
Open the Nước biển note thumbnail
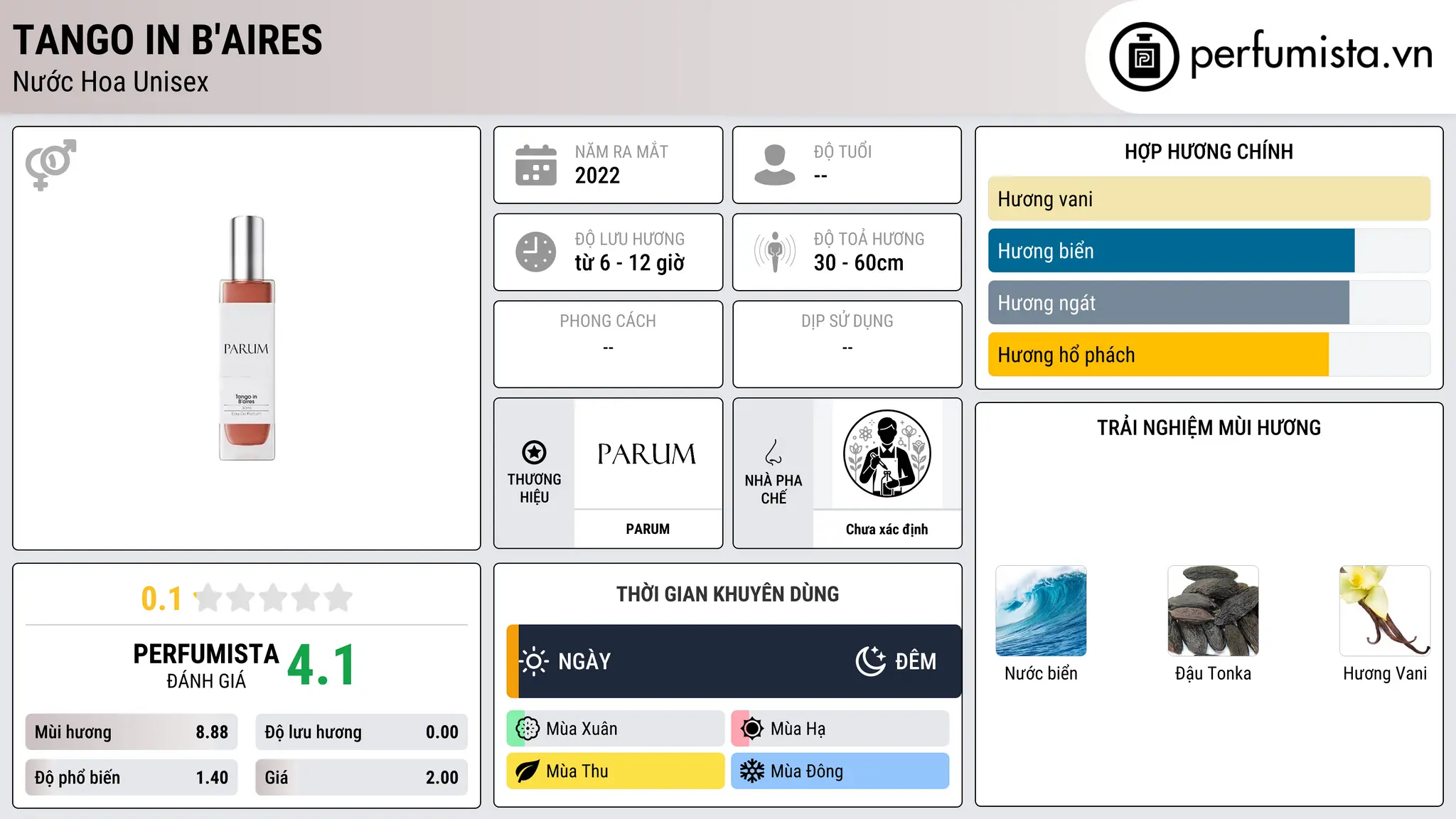point(1041,611)
